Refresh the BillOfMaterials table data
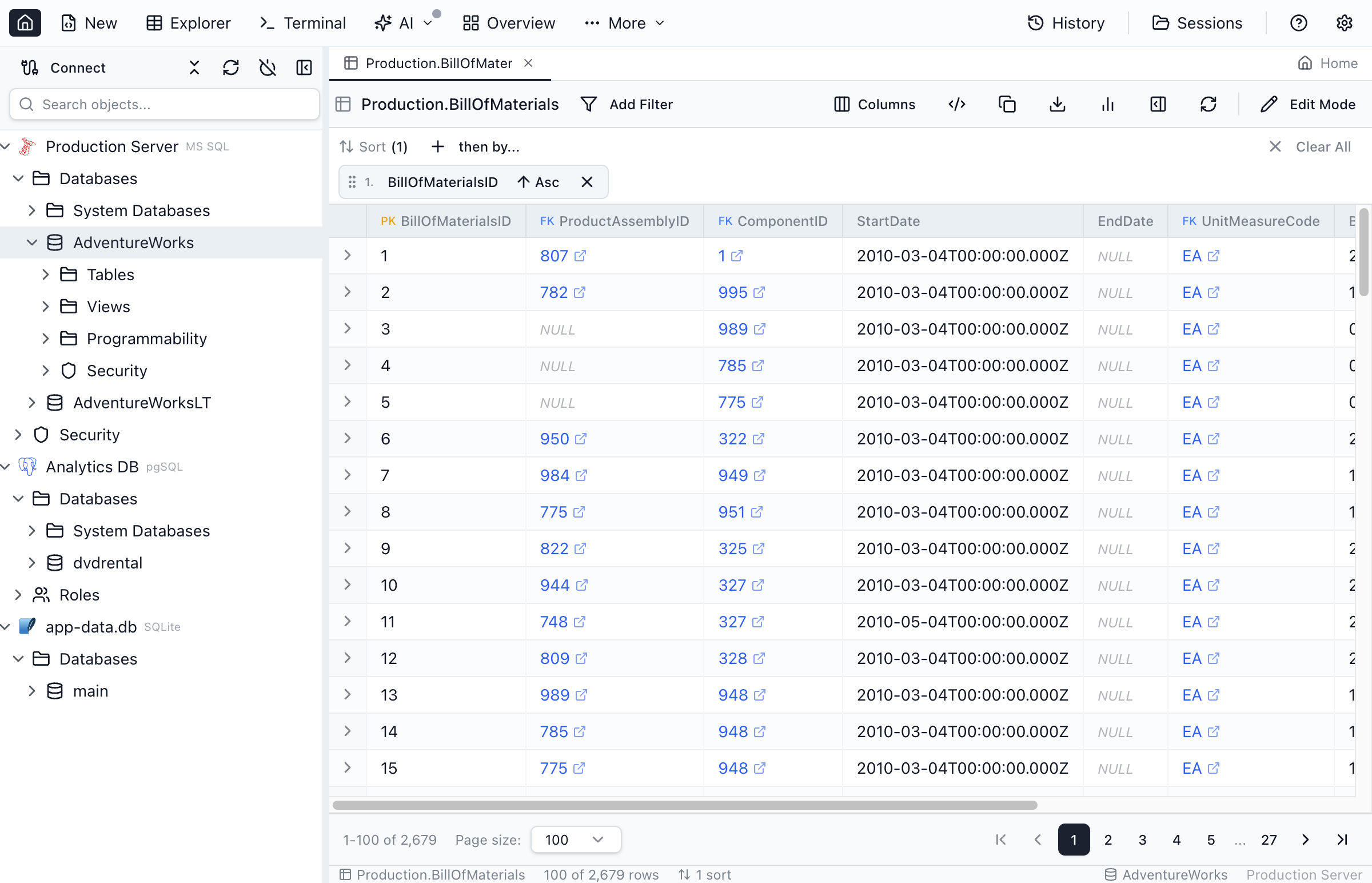 click(1209, 104)
